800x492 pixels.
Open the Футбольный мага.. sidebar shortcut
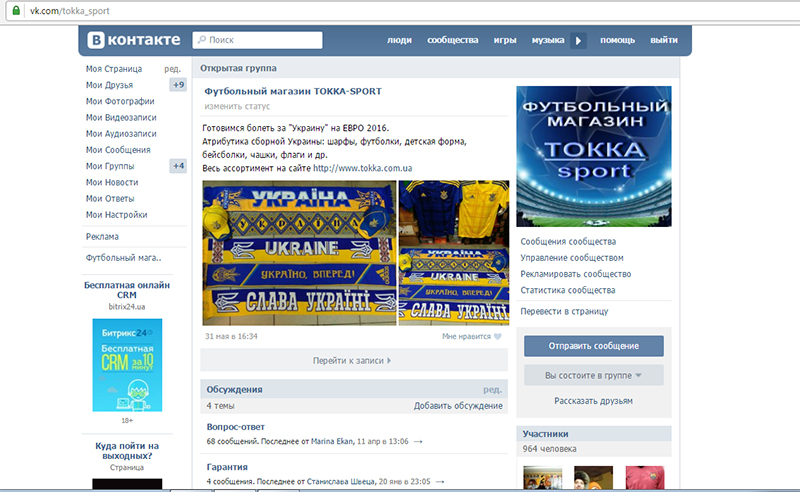[123, 258]
